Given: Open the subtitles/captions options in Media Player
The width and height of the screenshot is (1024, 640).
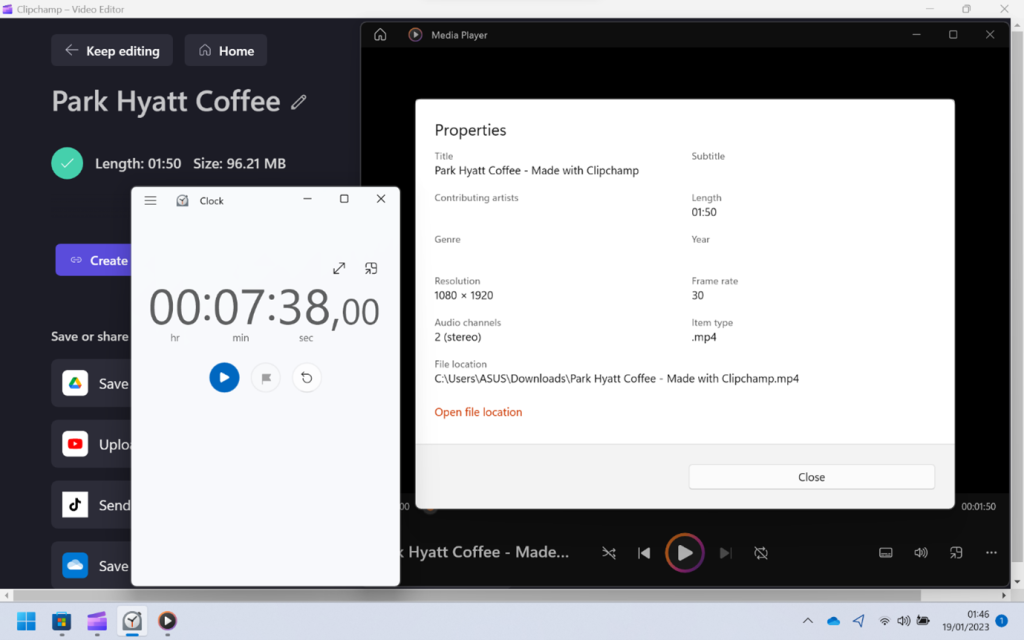Looking at the screenshot, I should pyautogui.click(x=886, y=553).
